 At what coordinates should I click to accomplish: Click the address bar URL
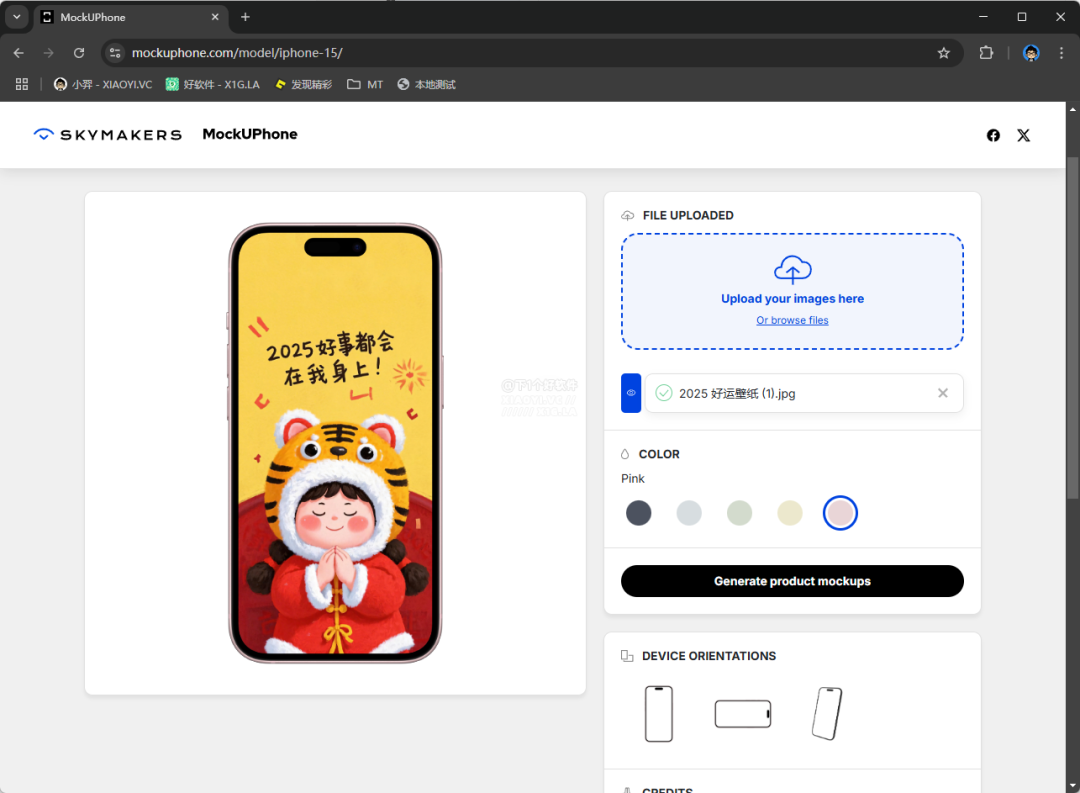click(237, 53)
